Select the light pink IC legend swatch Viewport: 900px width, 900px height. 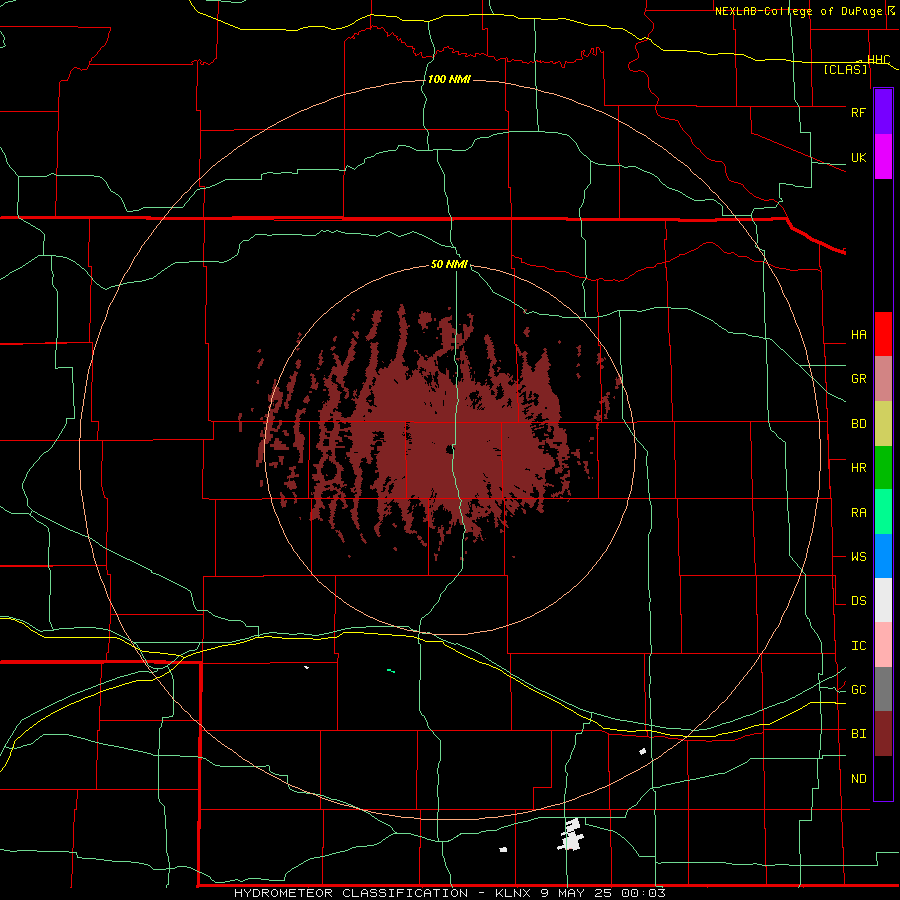(883, 645)
